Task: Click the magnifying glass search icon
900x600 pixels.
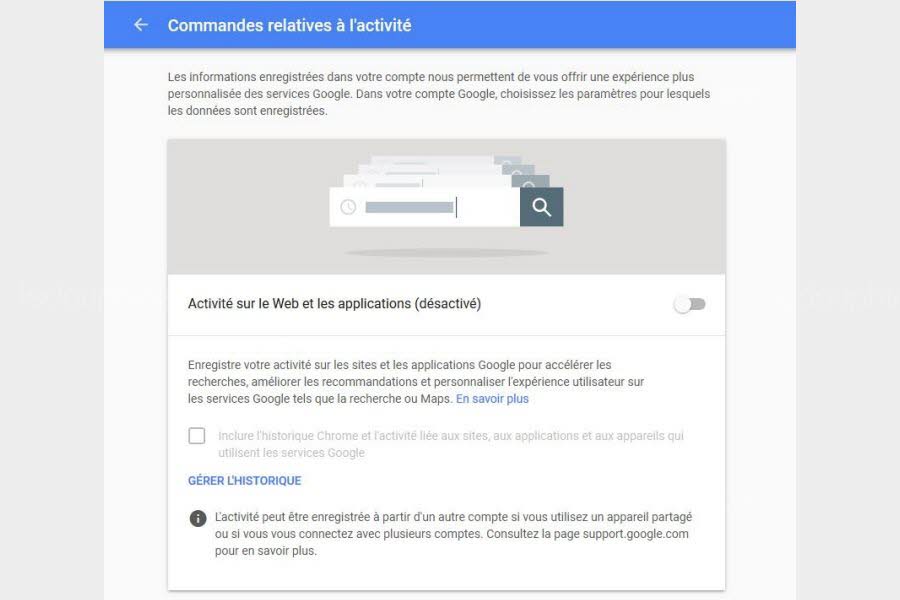Action: 541,207
